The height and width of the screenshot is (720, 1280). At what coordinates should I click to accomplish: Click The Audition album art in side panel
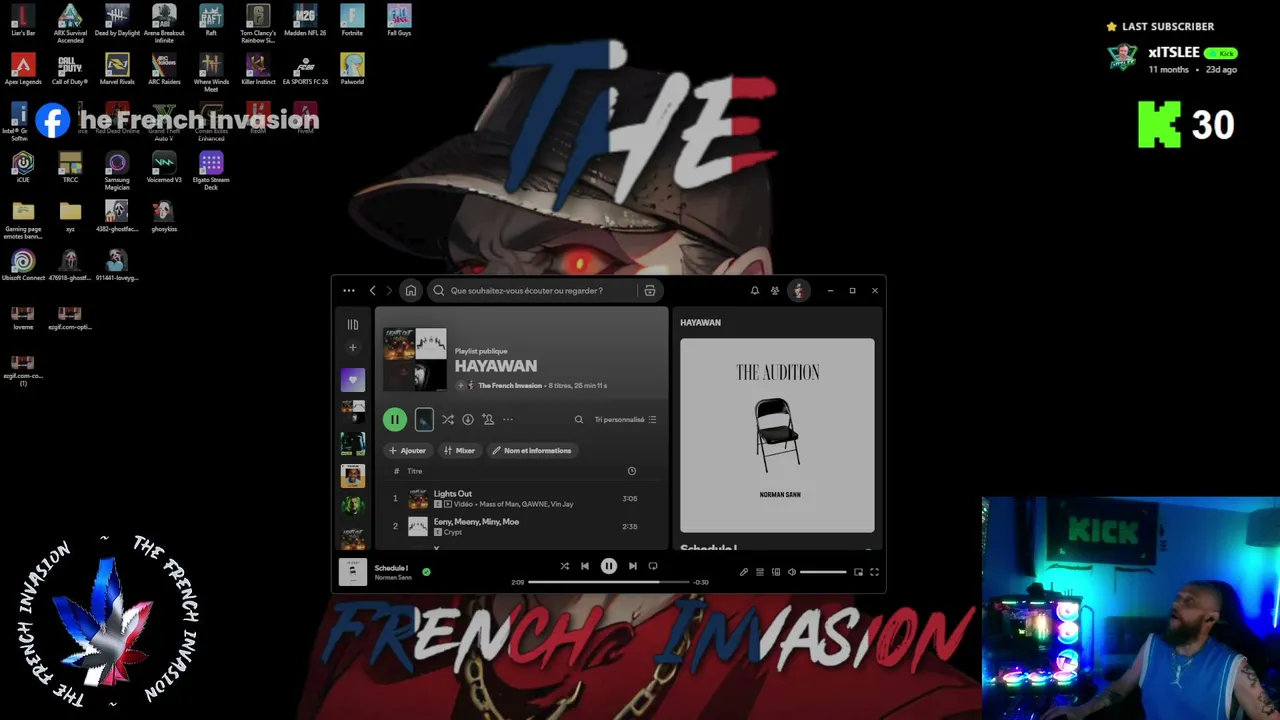click(x=777, y=435)
